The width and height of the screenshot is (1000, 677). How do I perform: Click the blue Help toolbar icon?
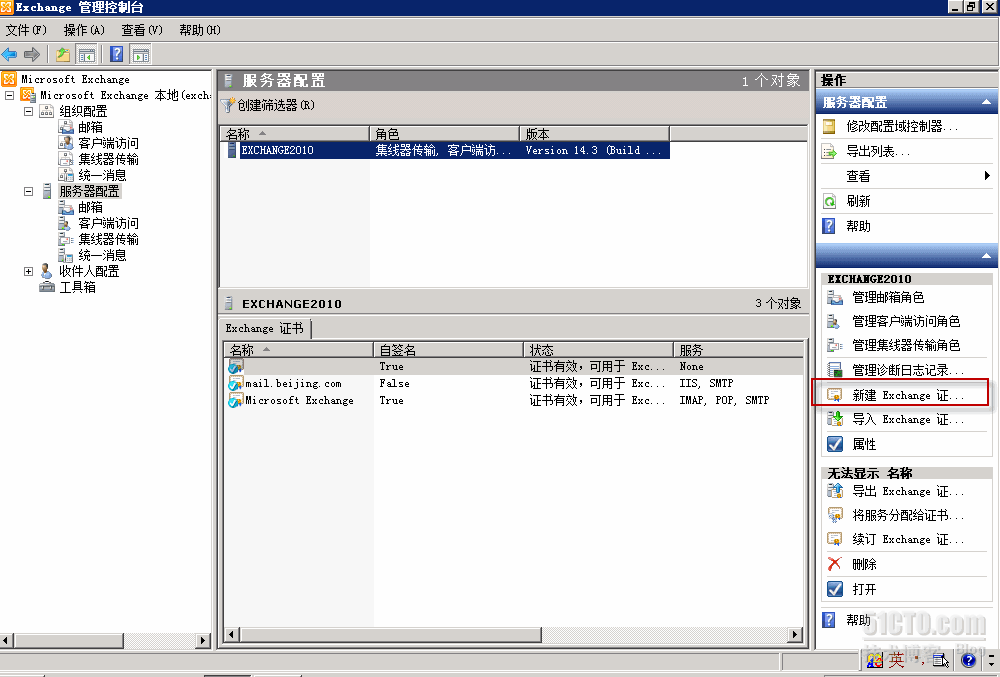117,54
